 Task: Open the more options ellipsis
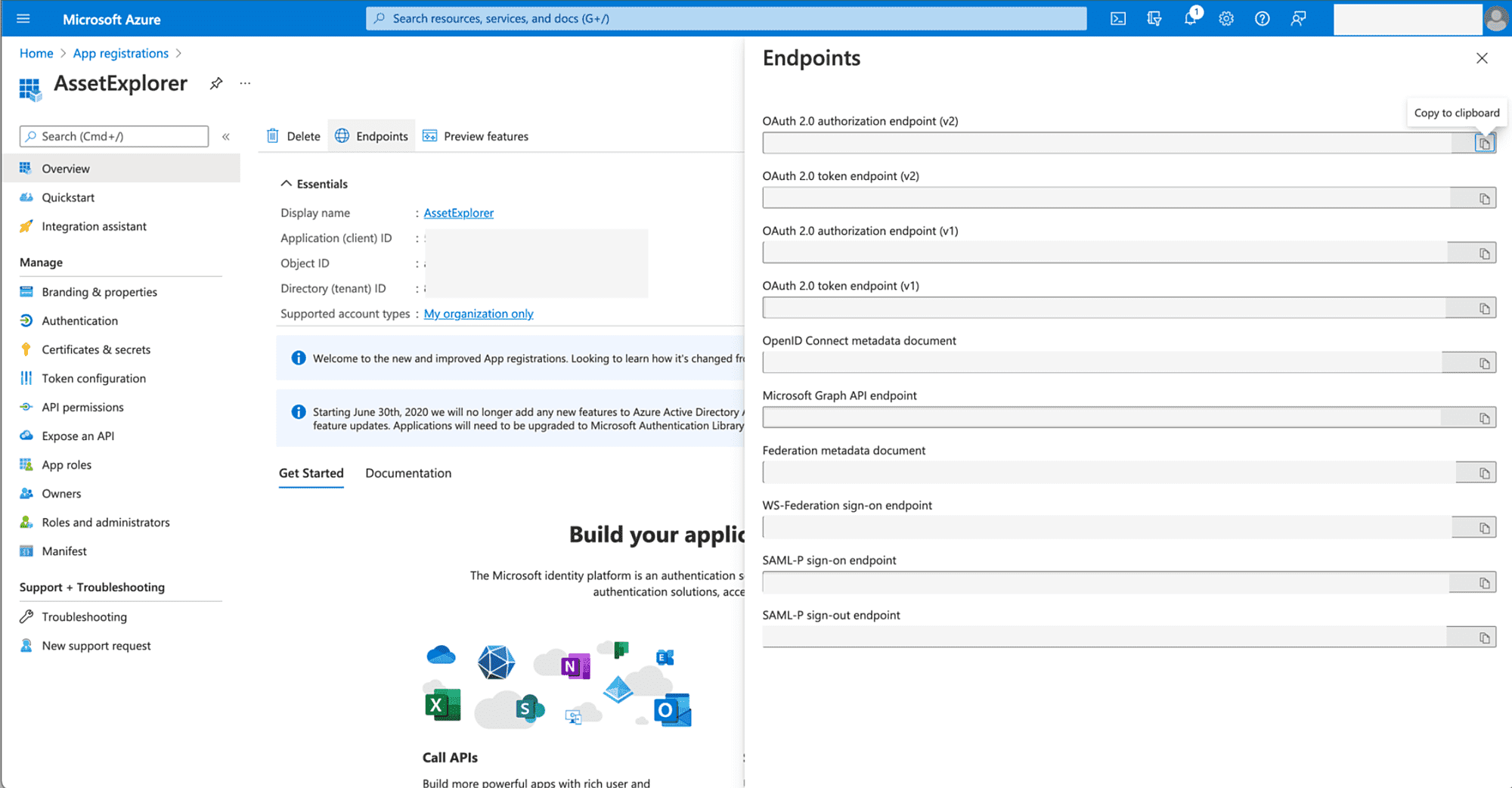pyautogui.click(x=245, y=83)
